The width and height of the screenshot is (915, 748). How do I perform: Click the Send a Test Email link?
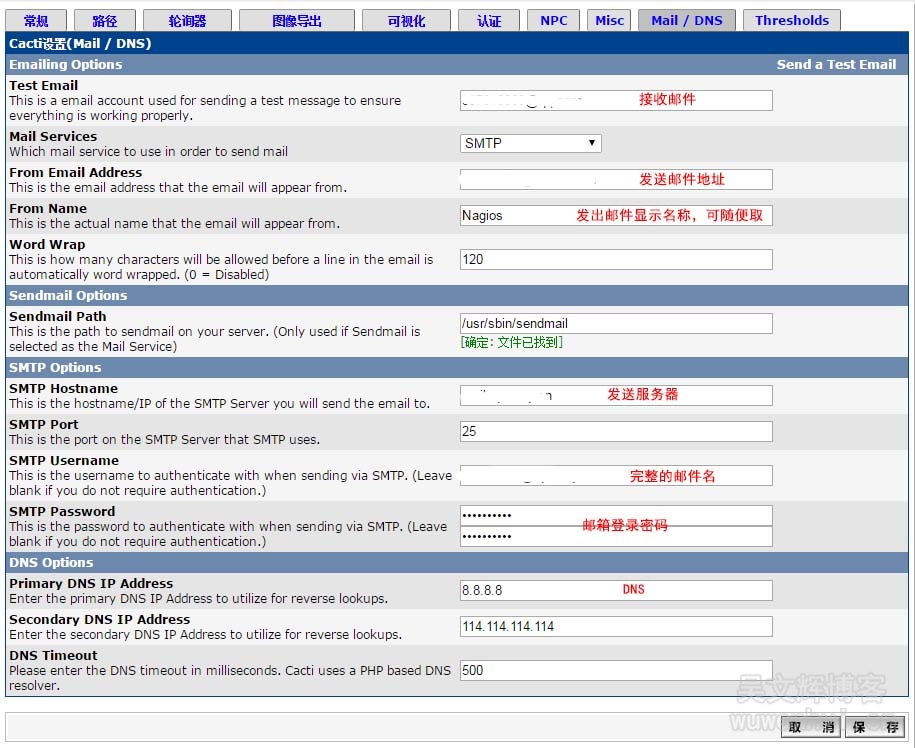tap(836, 64)
